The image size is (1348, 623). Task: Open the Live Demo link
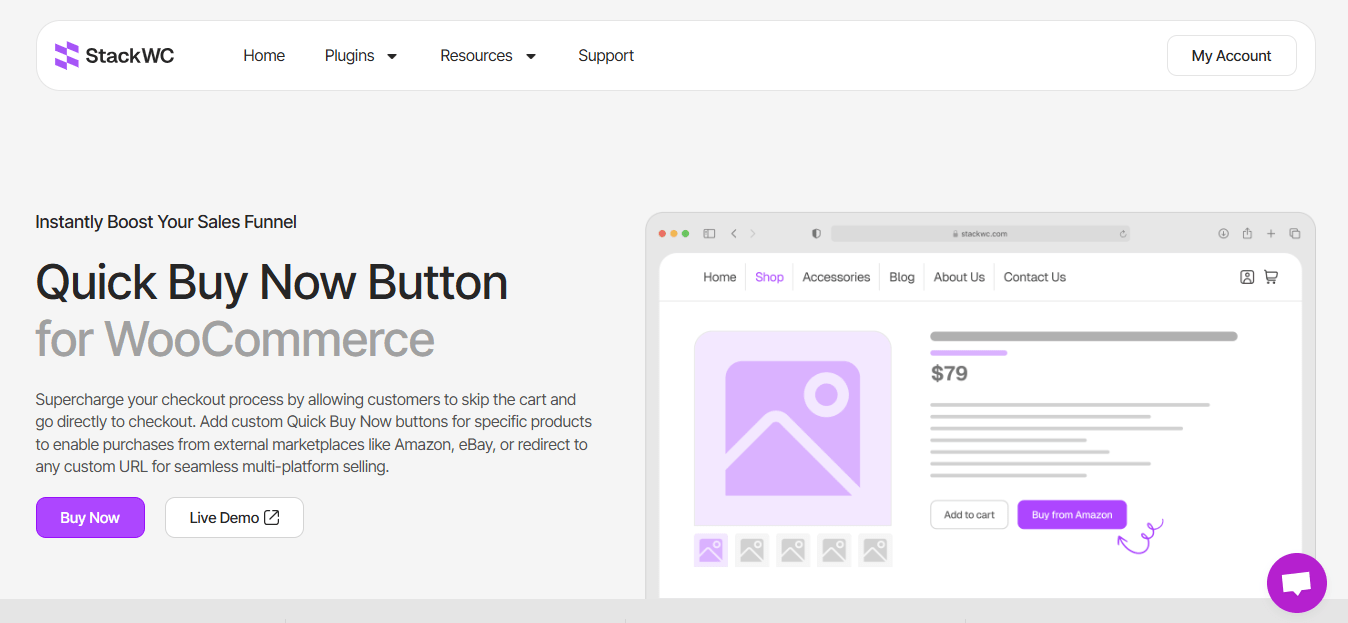(x=234, y=518)
